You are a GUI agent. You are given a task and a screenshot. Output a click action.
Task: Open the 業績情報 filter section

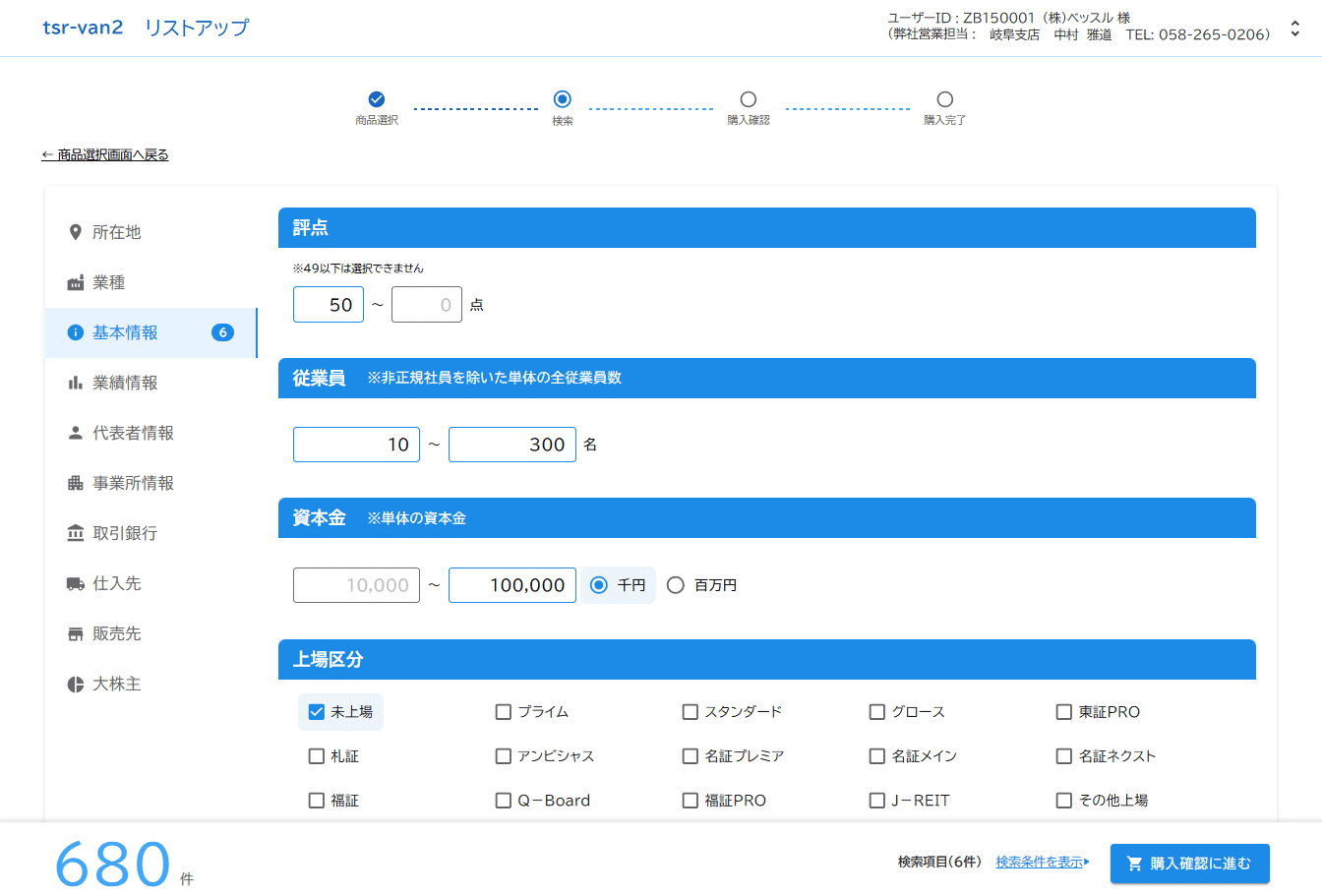[x=151, y=383]
